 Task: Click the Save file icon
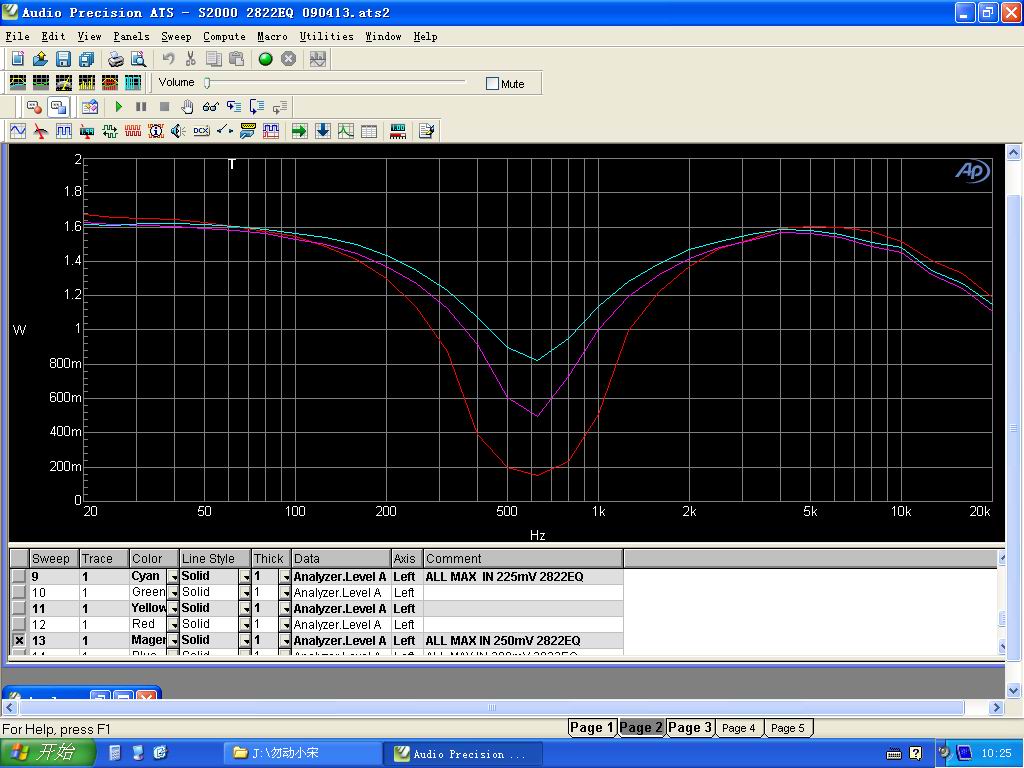click(x=63, y=60)
